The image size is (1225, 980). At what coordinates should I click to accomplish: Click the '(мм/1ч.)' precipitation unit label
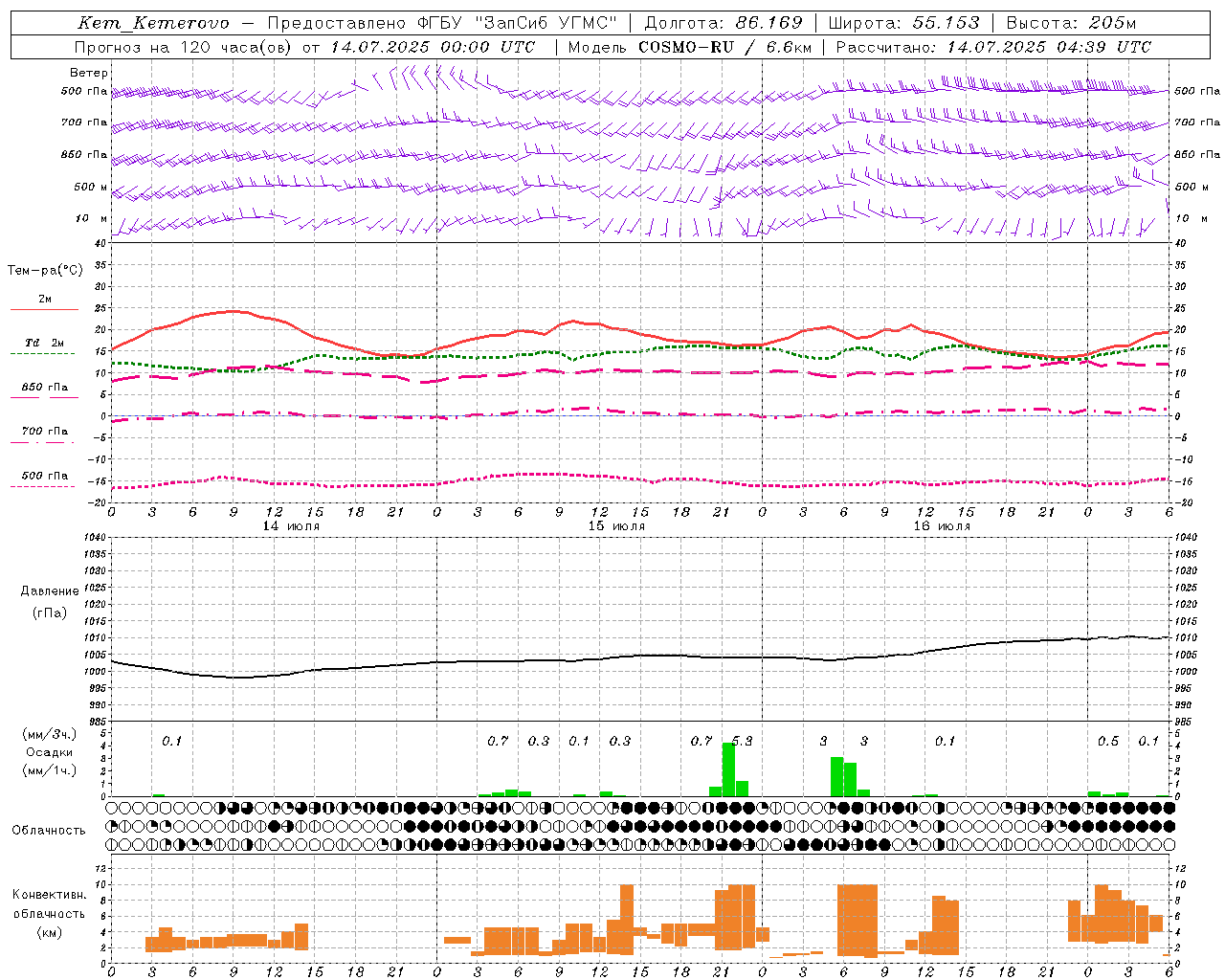[x=50, y=770]
